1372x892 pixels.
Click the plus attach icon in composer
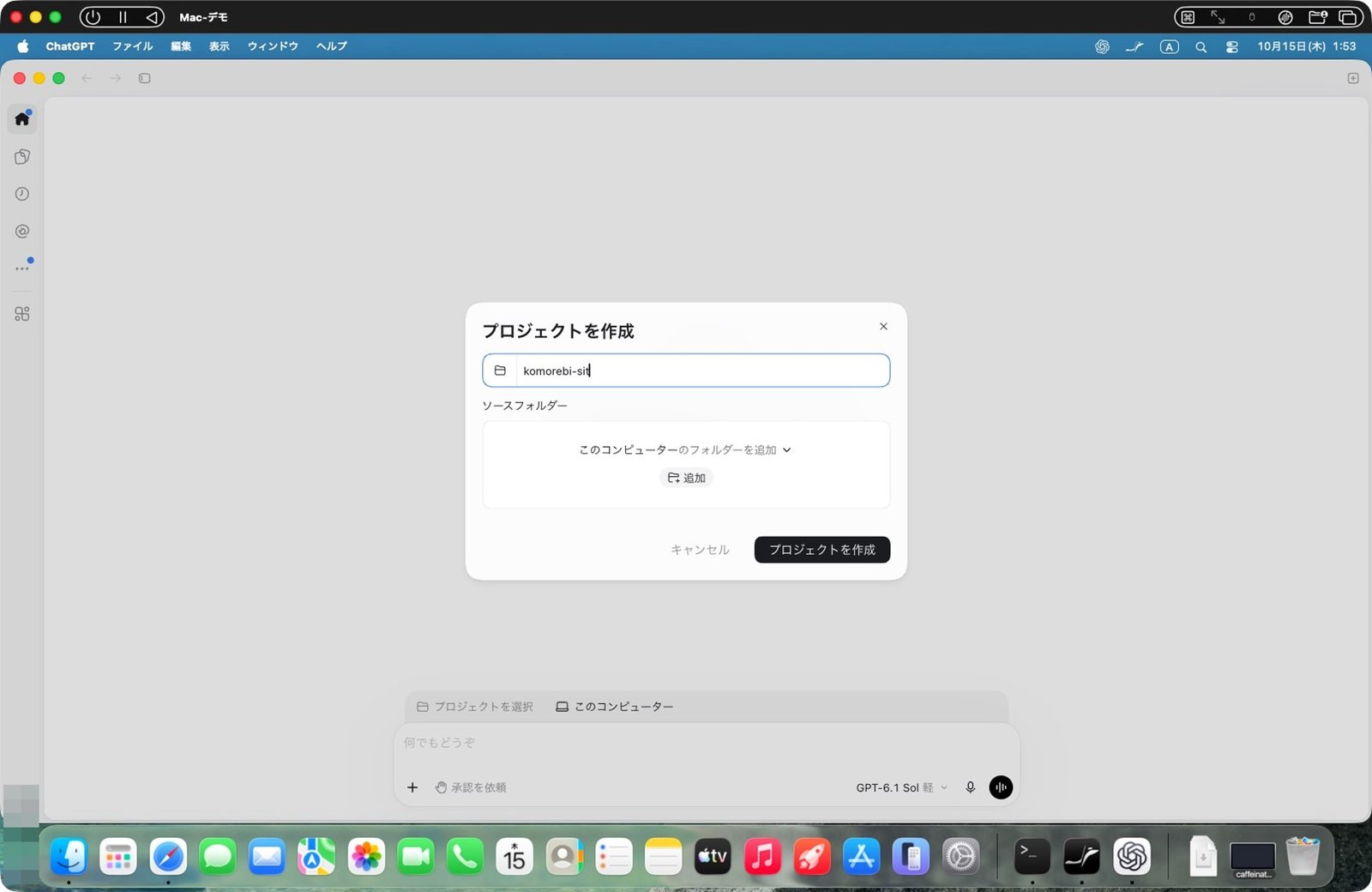pos(412,787)
